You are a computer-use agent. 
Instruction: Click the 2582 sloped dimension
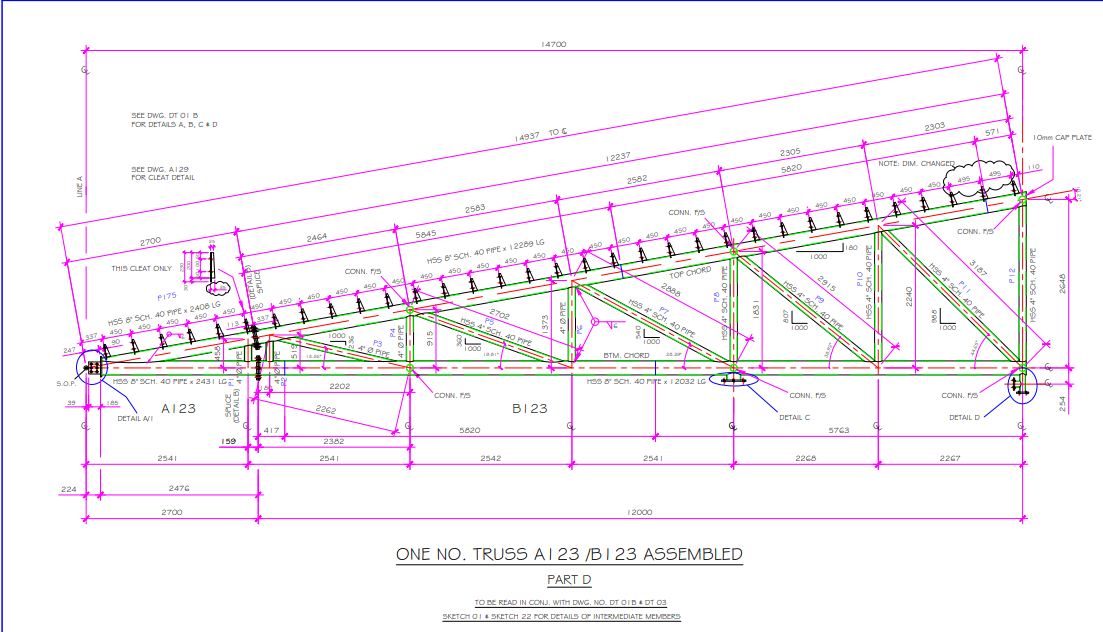[x=637, y=180]
